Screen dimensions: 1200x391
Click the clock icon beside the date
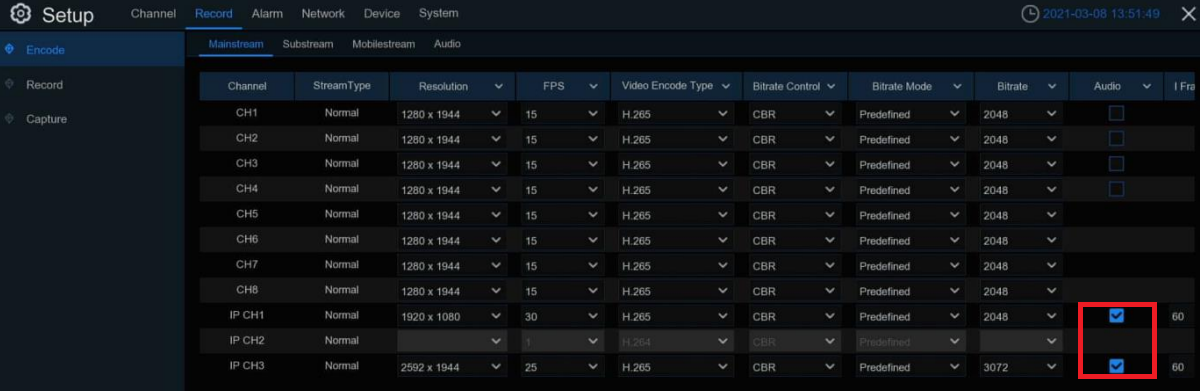pyautogui.click(x=1030, y=14)
